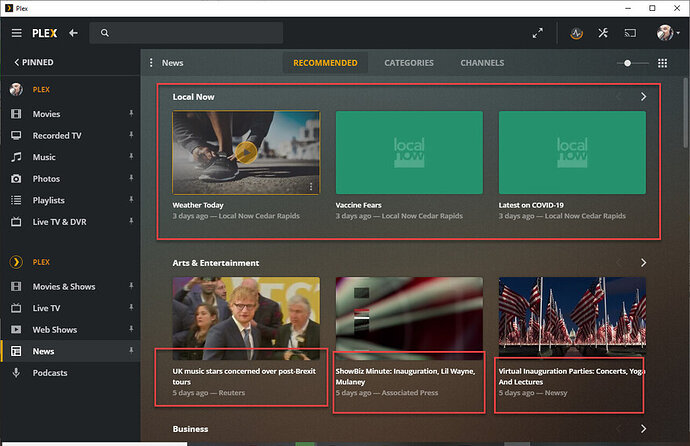Viewport: 690px width, 446px height.
Task: Go back with the arrow button
Action: click(73, 33)
